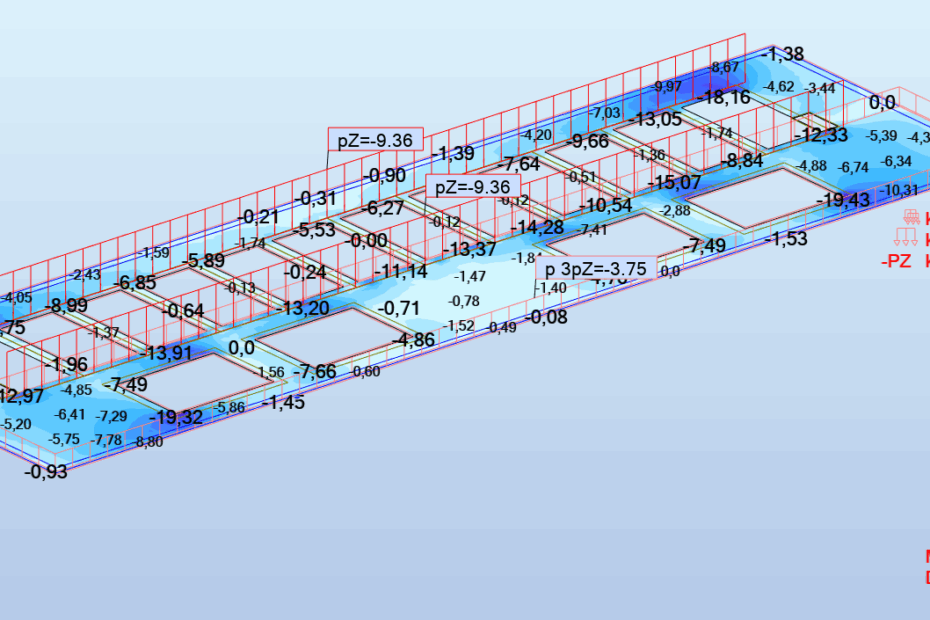Click the -13,91 result value

pos(167,352)
